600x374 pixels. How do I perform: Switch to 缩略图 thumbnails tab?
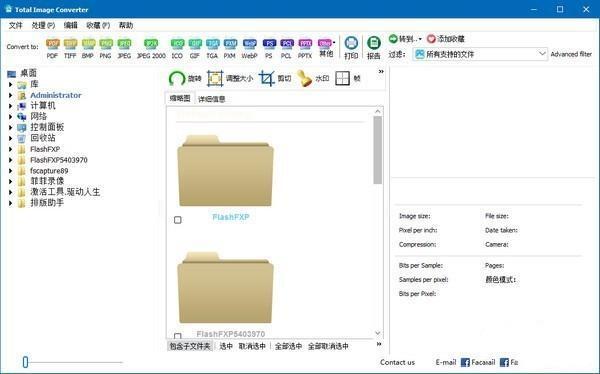(x=180, y=98)
